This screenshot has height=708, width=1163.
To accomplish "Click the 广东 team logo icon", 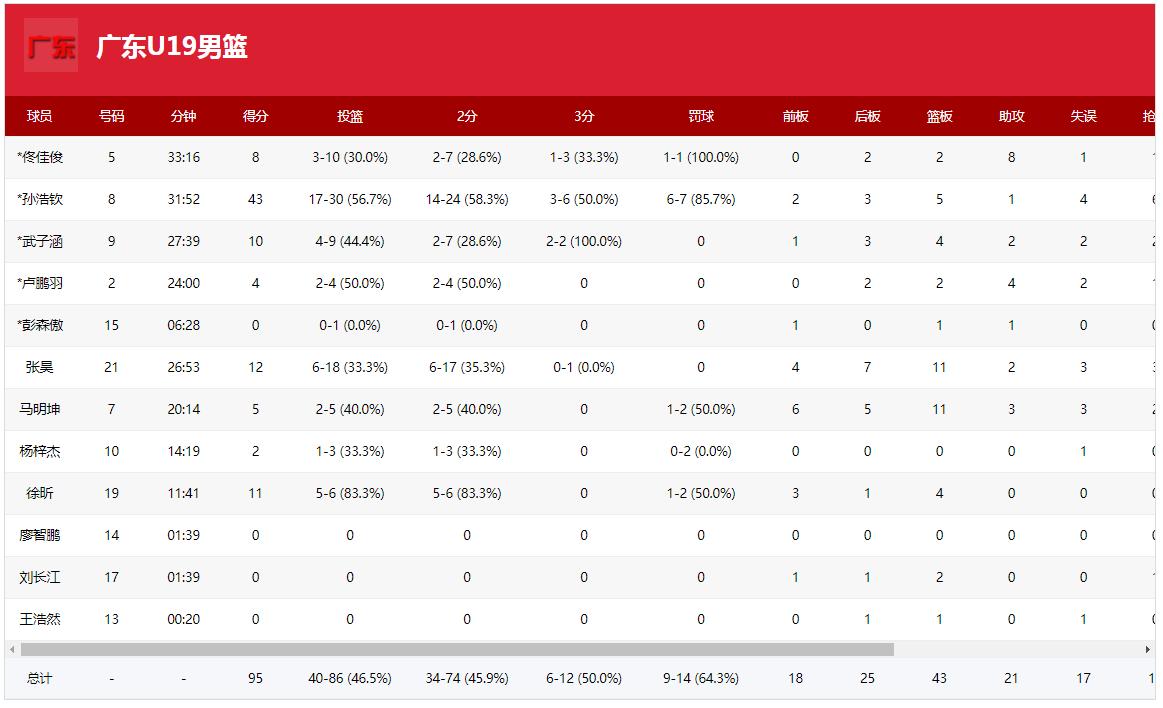I will click(x=51, y=46).
